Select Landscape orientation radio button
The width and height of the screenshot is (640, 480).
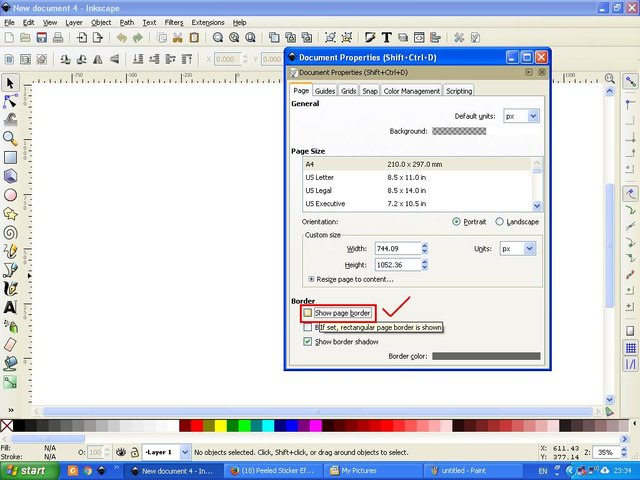499,222
